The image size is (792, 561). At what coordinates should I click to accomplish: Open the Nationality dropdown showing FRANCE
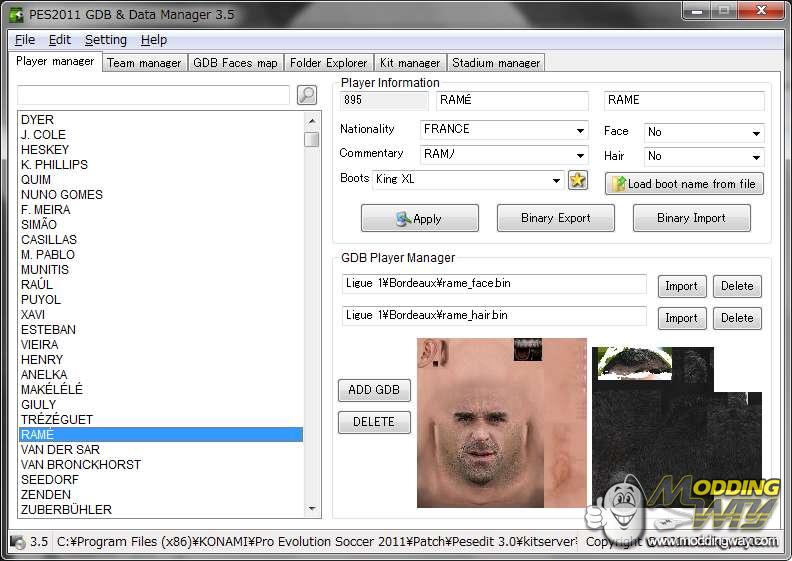click(580, 130)
